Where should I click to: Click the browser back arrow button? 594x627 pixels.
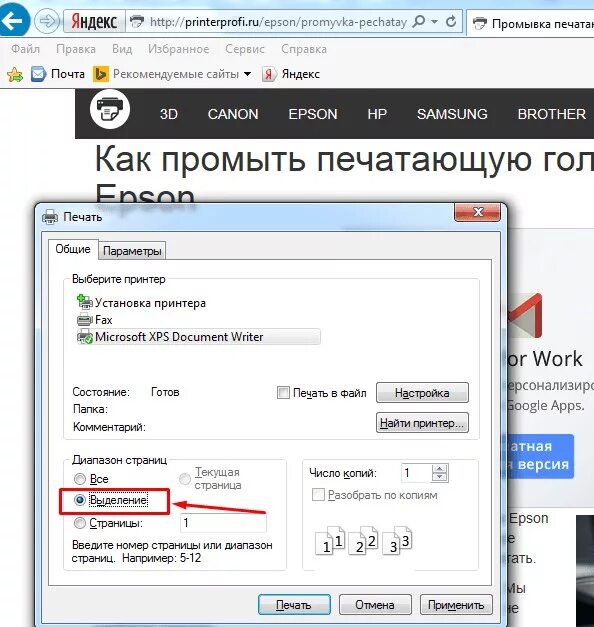tap(14, 20)
